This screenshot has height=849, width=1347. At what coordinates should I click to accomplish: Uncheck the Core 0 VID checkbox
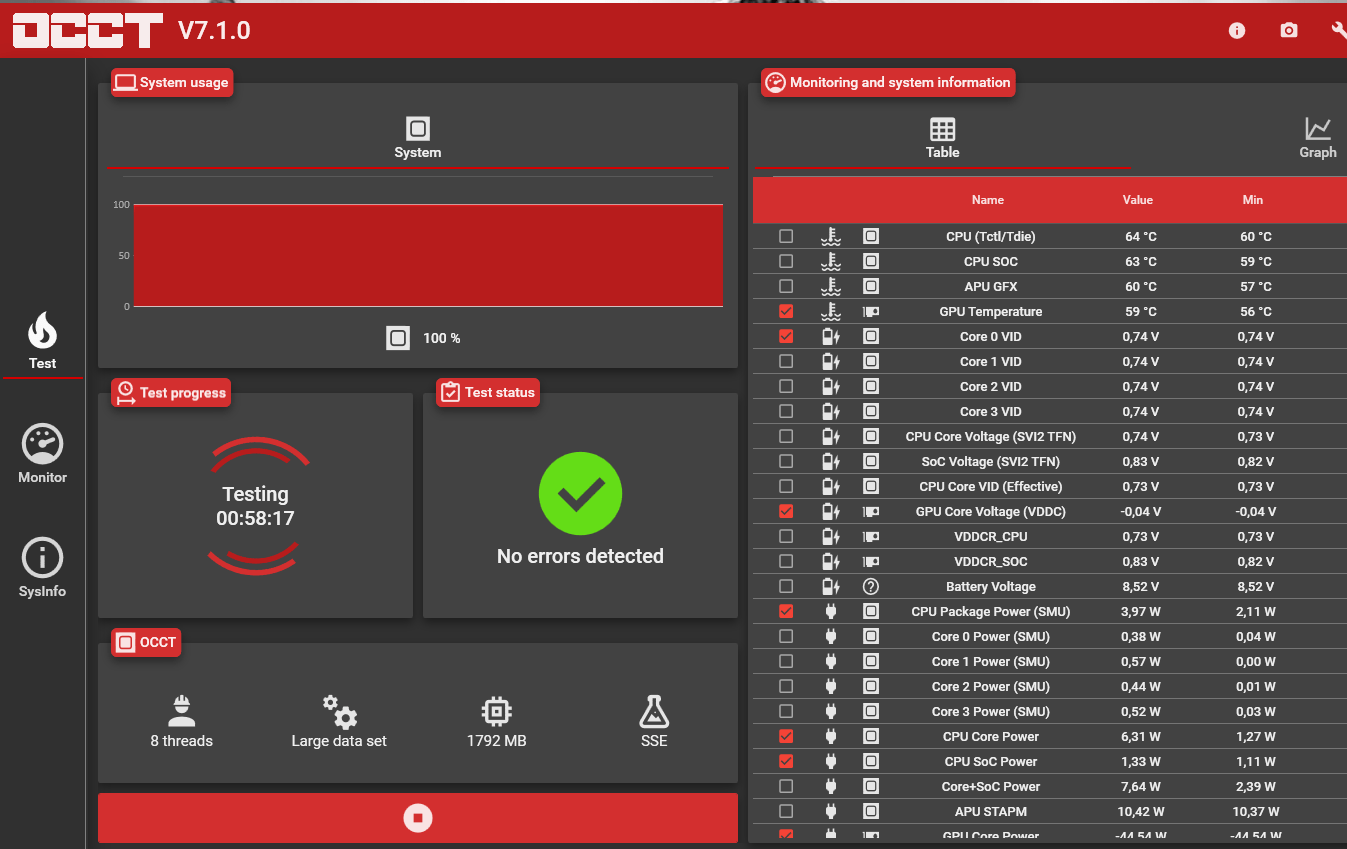[786, 336]
